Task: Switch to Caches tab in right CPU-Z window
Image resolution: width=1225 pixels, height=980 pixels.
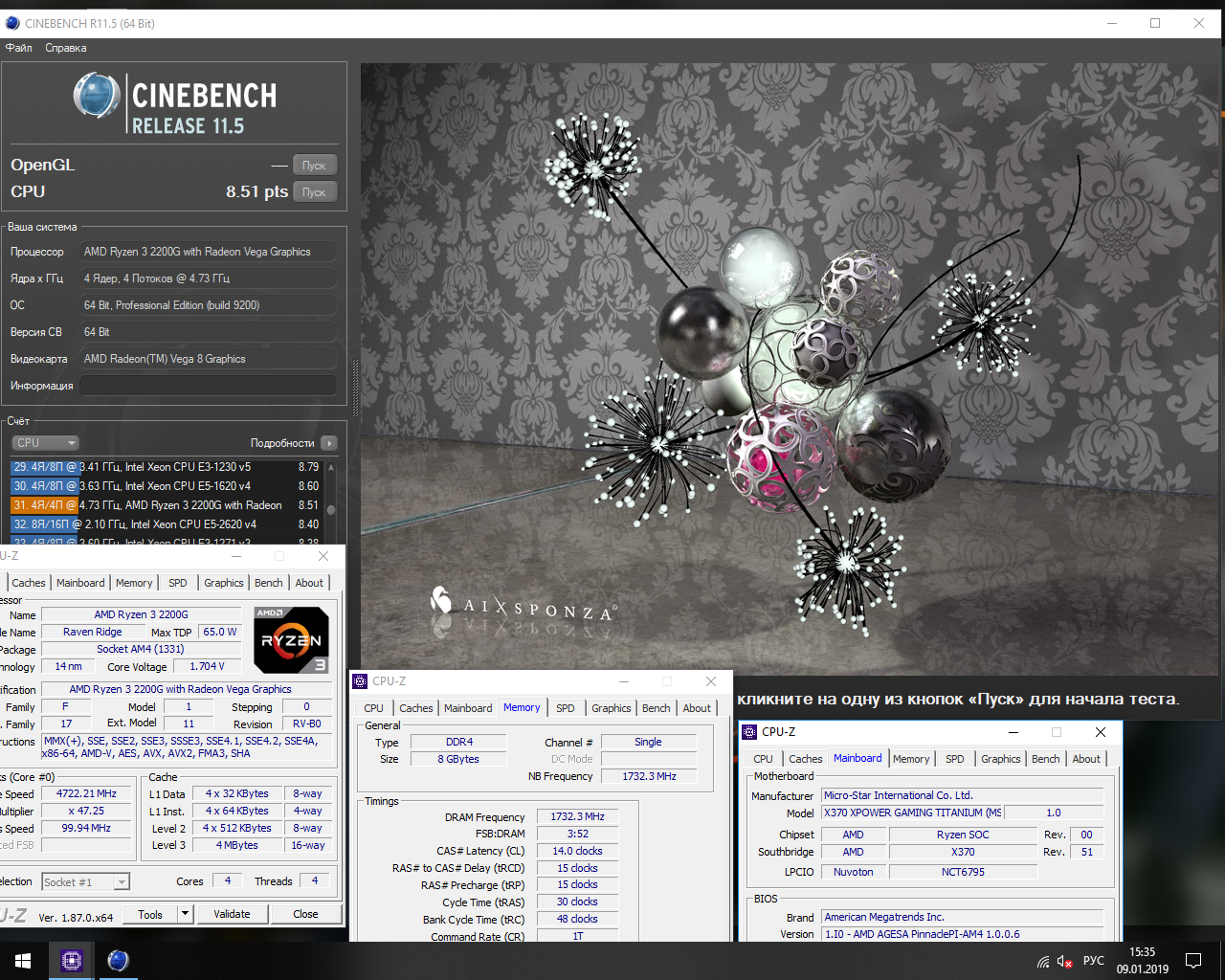Action: pyautogui.click(x=806, y=759)
